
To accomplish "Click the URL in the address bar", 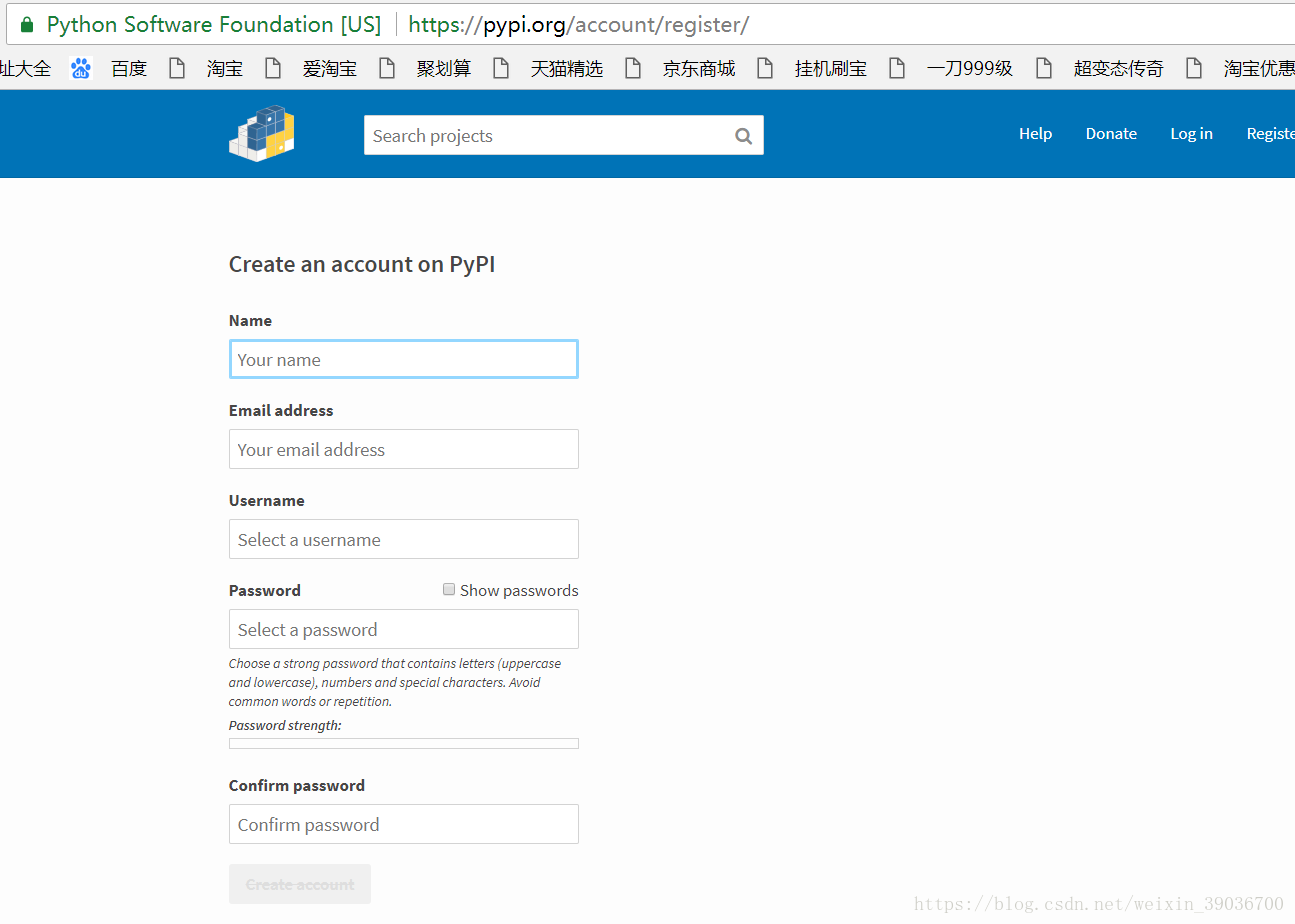I will click(579, 25).
